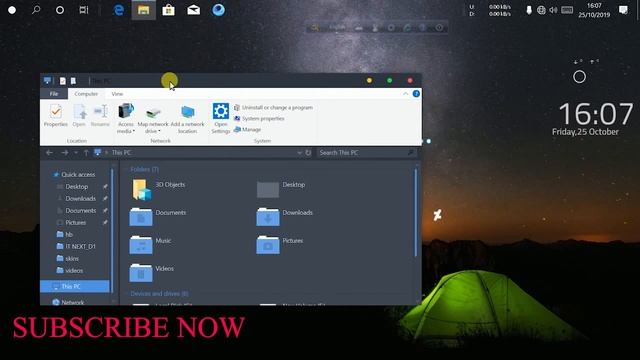The width and height of the screenshot is (640, 360).
Task: Click the Refresh button
Action: pos(308,153)
